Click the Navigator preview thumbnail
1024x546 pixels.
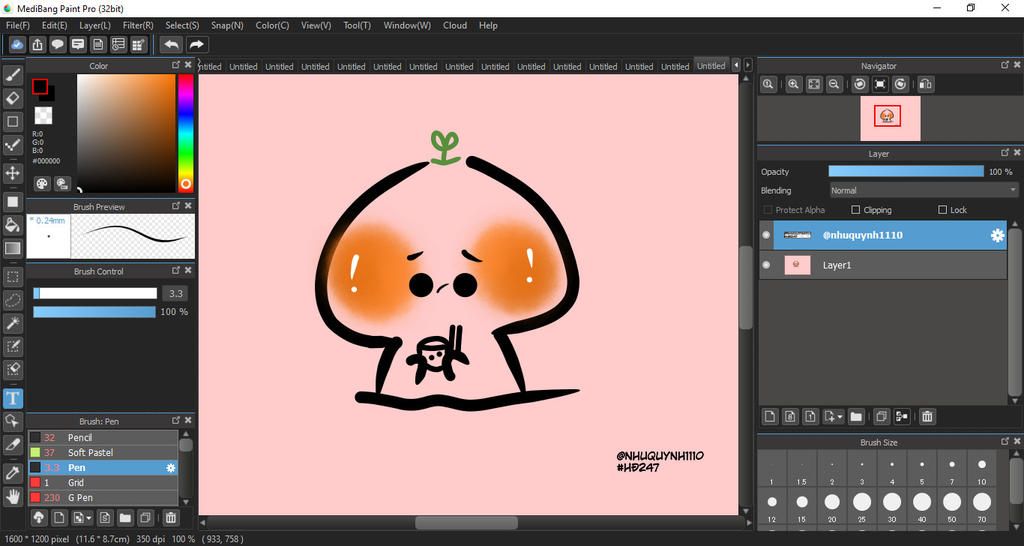[890, 118]
